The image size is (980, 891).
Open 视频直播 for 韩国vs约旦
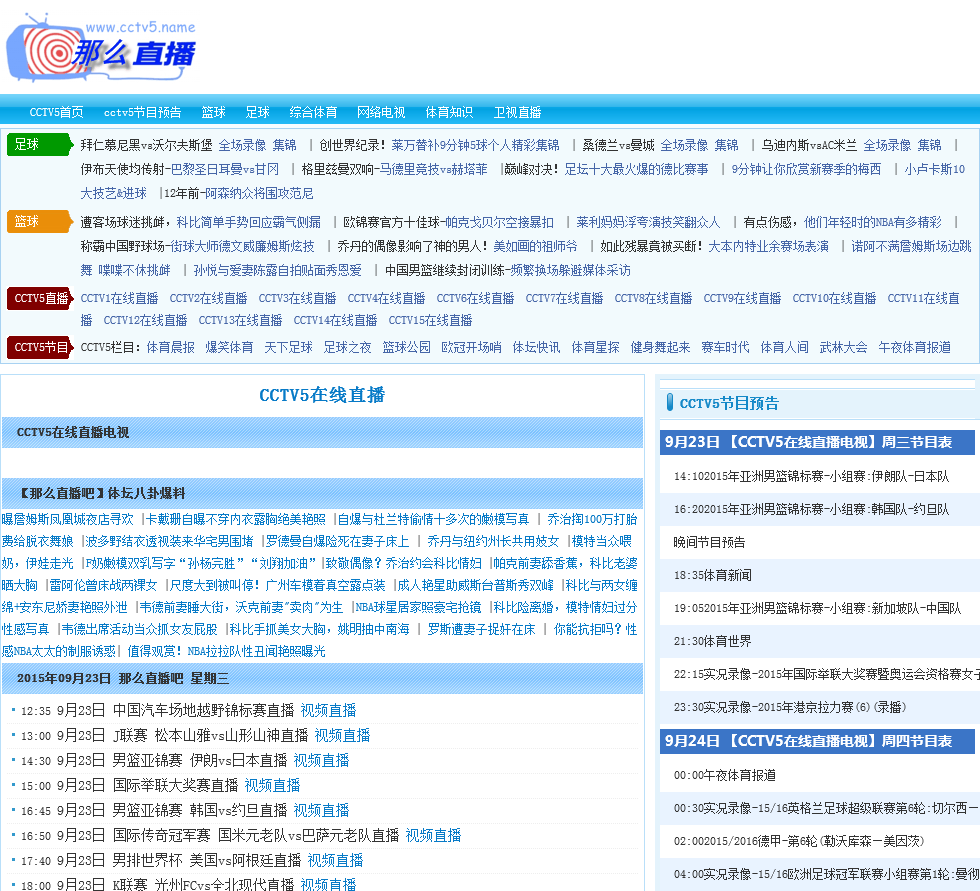(x=321, y=810)
